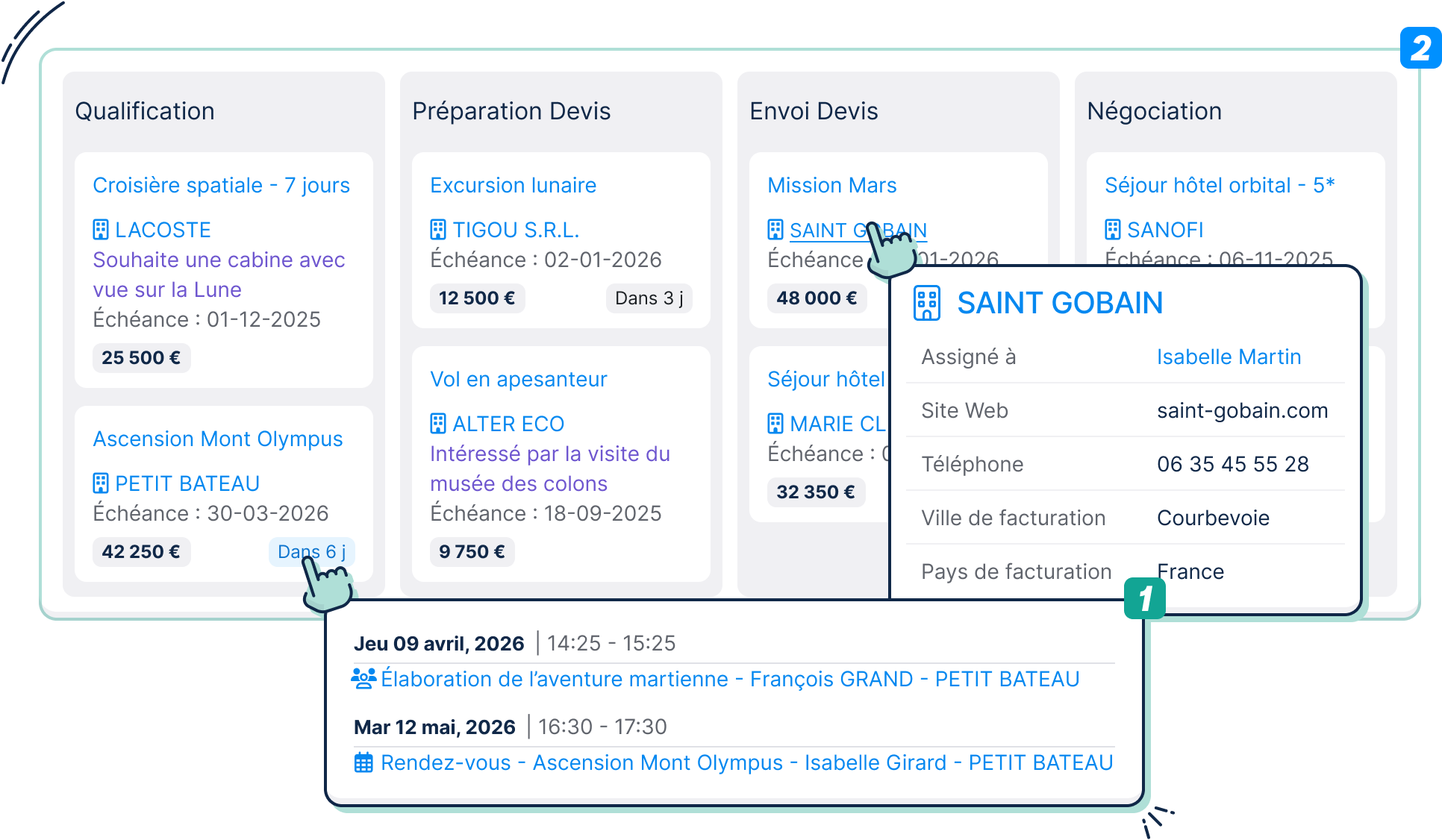Click Échéance : 01-12-2025 on LACOSTE card
This screenshot has width=1442, height=840.
207,319
